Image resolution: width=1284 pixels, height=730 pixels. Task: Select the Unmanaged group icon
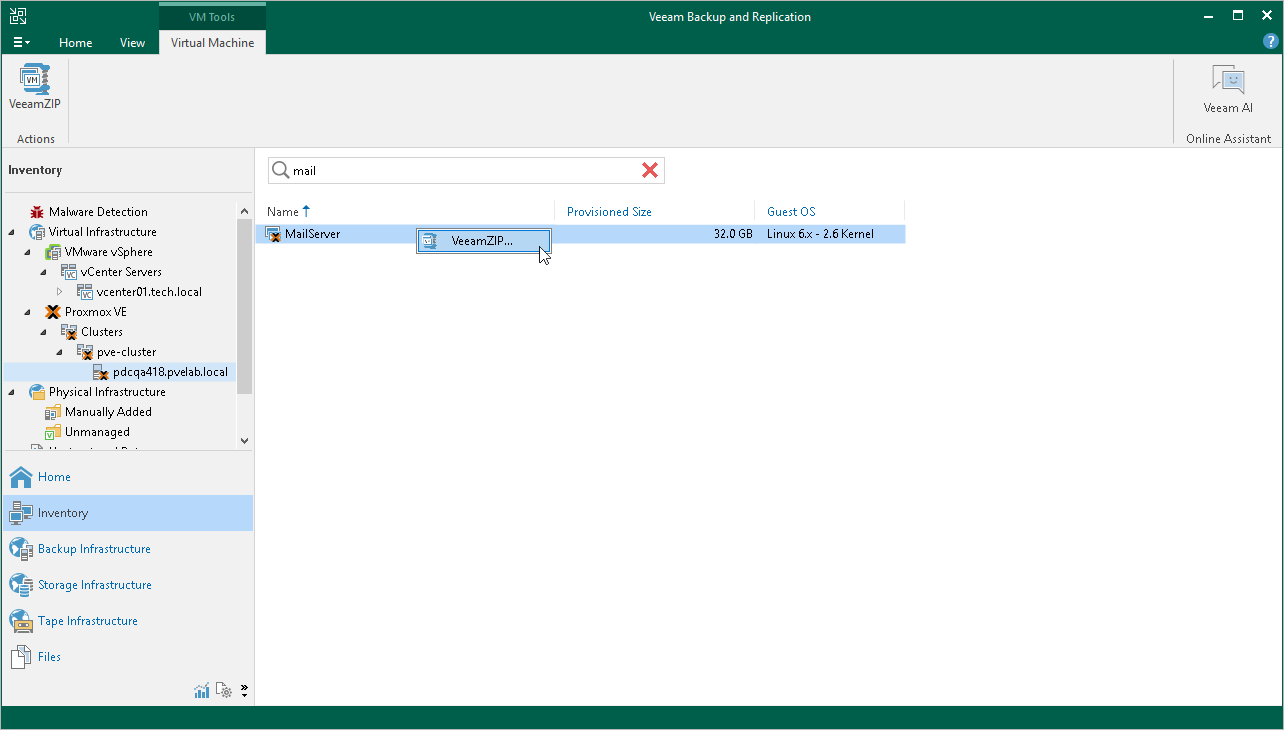[x=54, y=432]
